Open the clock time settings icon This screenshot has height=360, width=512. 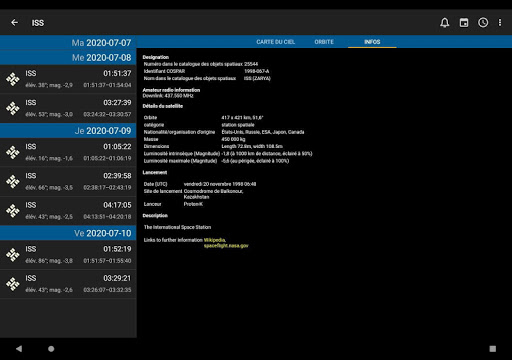[483, 22]
